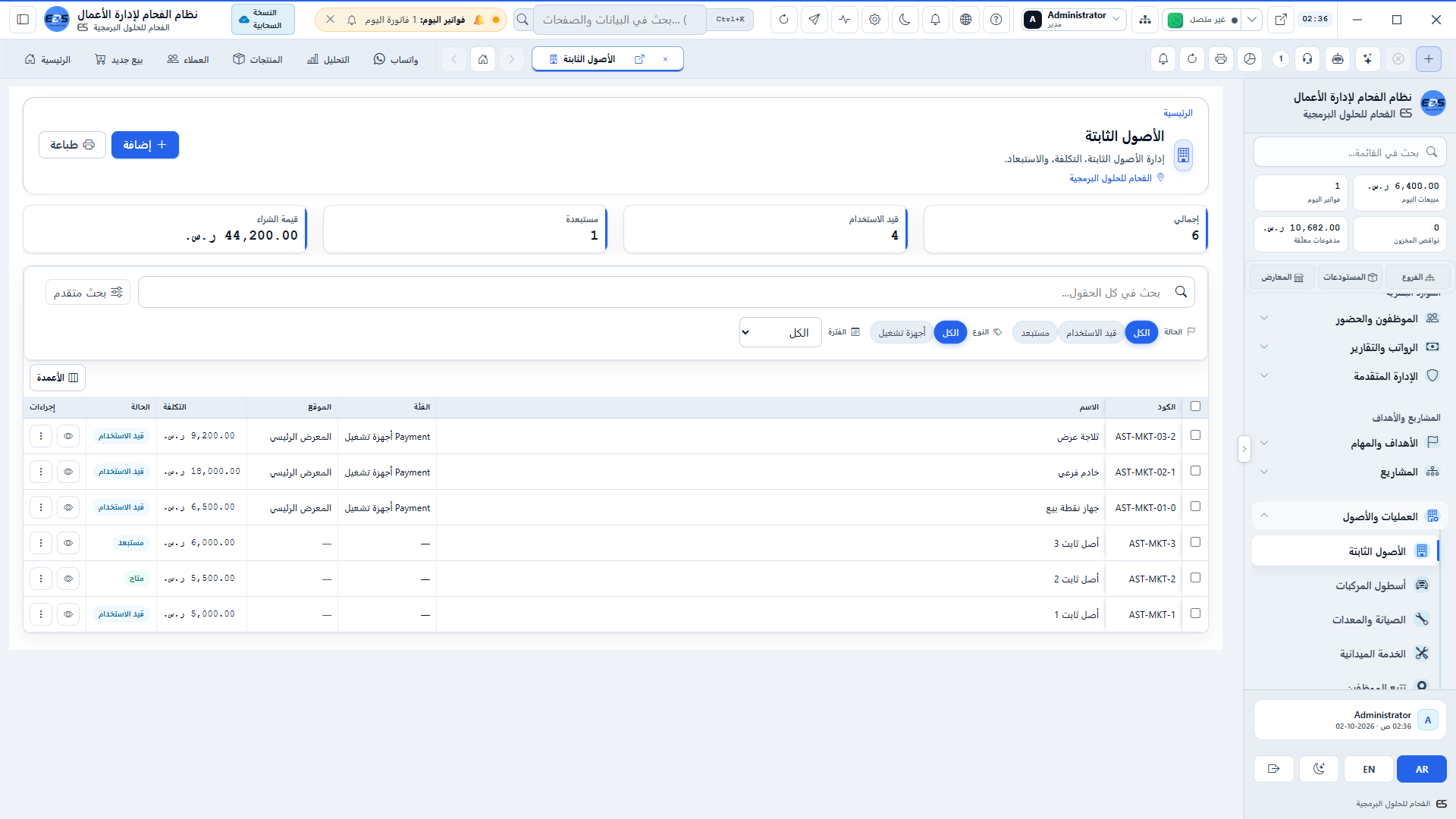
Task: Click the search all fields input
Action: pos(667,292)
